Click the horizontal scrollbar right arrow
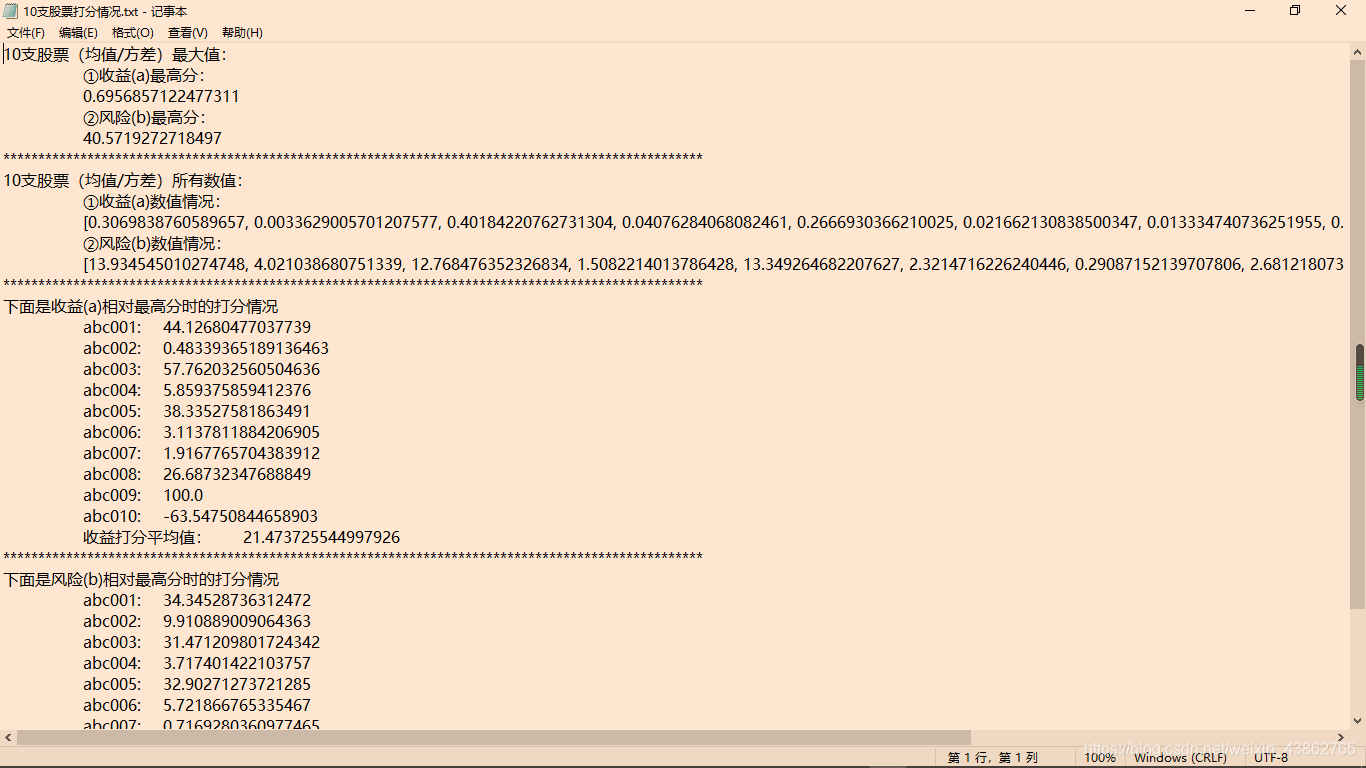Screen dimensions: 1366x768 coord(1341,737)
